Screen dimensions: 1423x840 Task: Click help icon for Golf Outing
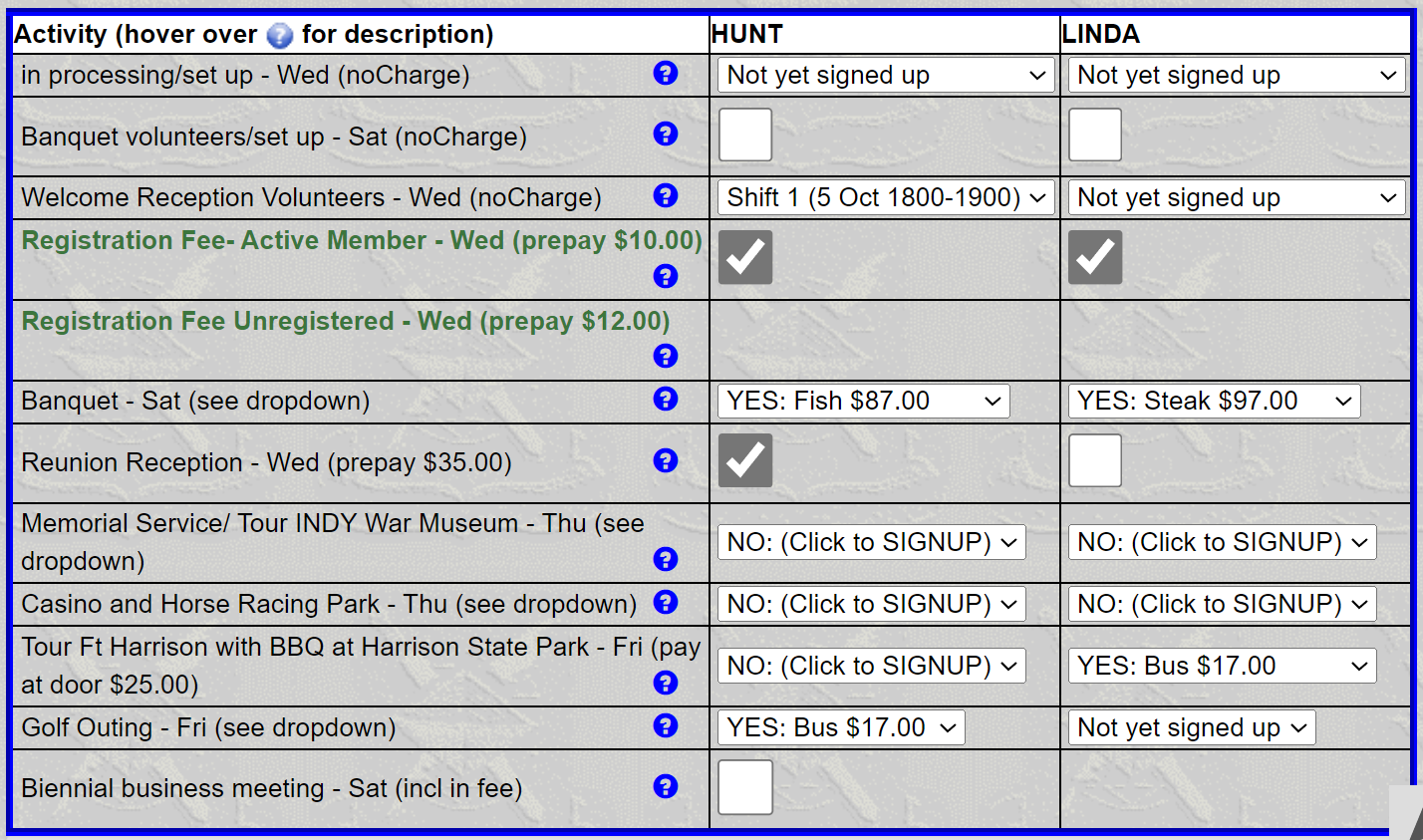(666, 725)
